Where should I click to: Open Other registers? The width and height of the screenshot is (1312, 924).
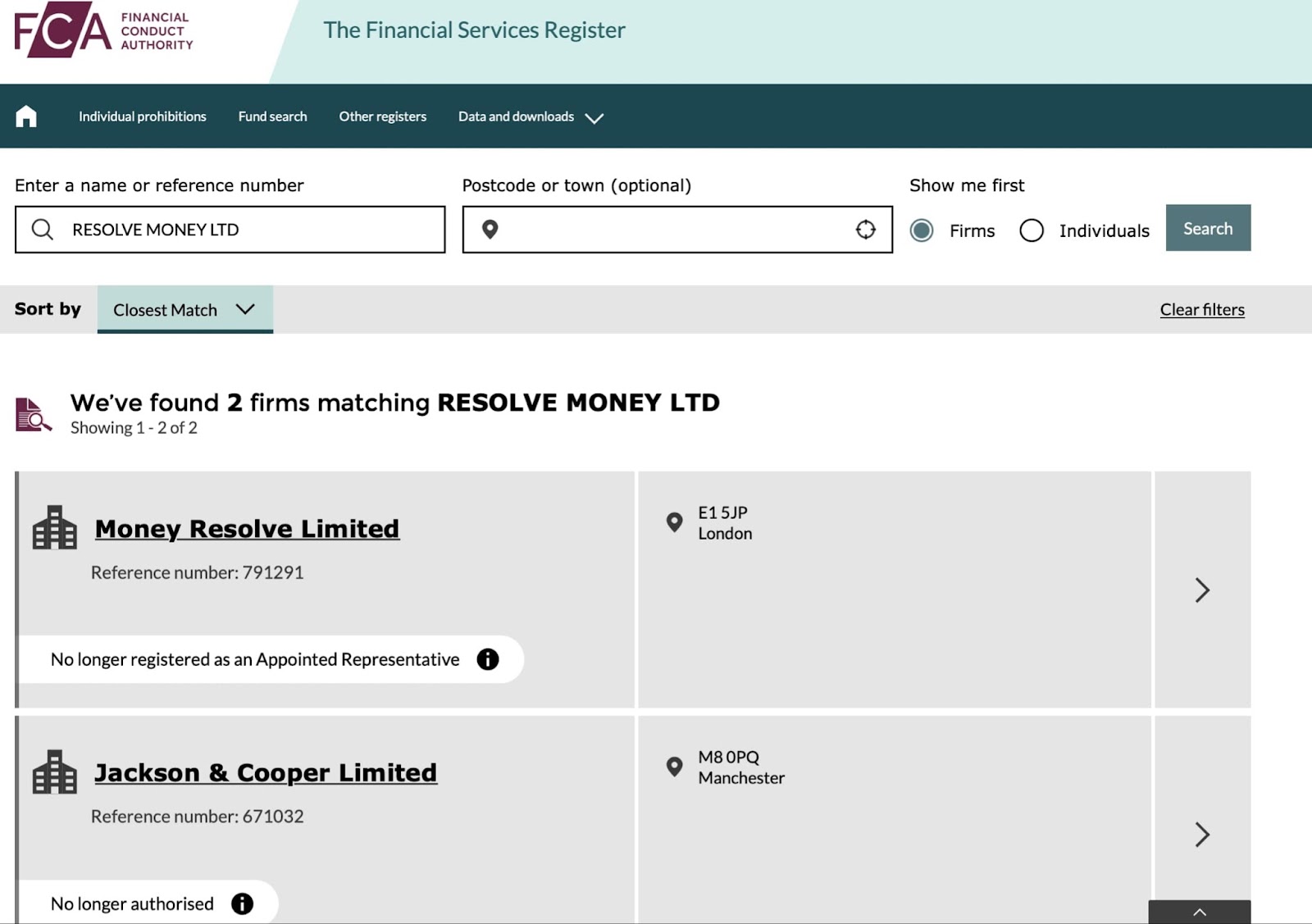tap(383, 116)
